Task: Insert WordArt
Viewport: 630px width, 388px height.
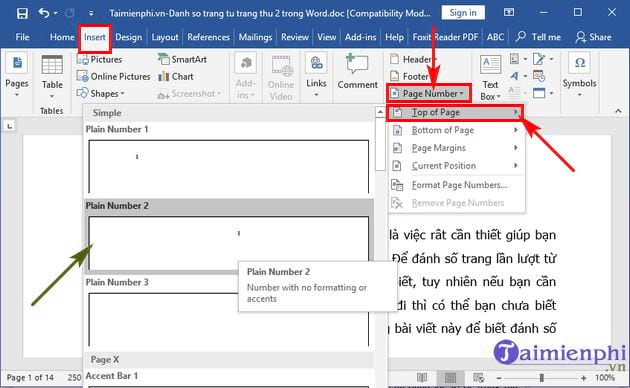Action: point(518,76)
